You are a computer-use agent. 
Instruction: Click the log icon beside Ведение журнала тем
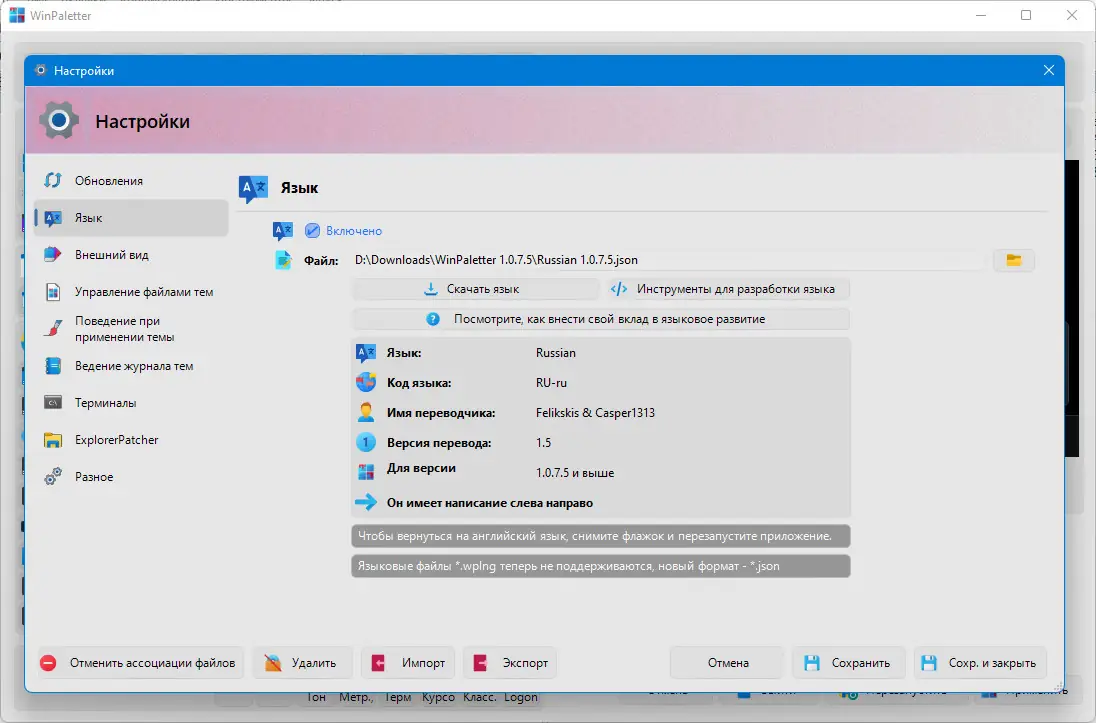[x=52, y=366]
